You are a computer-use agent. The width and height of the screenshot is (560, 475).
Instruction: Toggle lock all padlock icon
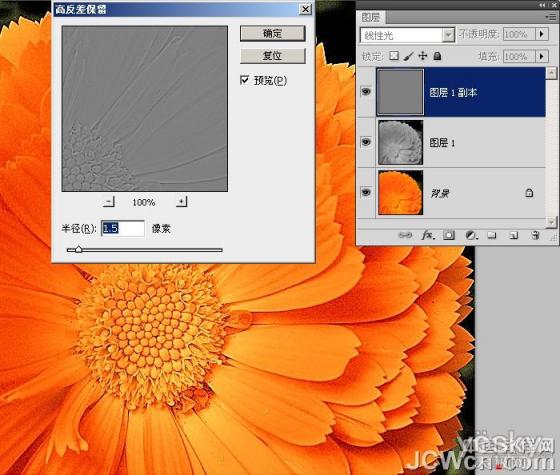tap(437, 56)
